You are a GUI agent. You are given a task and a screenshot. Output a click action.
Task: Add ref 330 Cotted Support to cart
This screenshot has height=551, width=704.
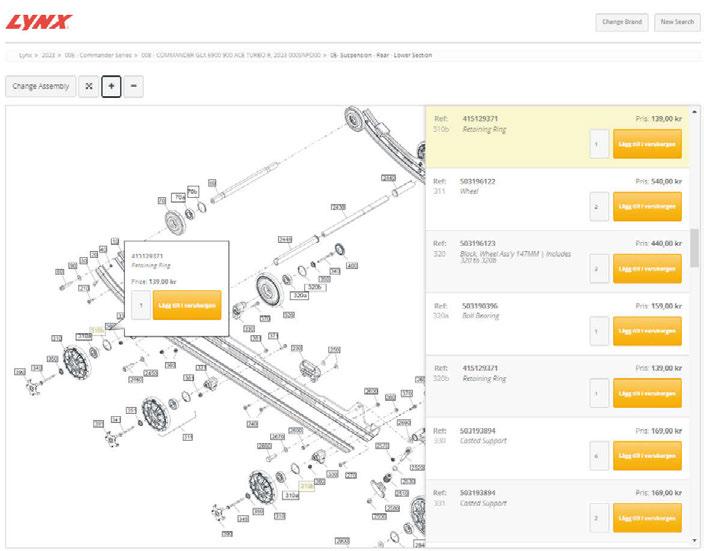click(x=647, y=456)
